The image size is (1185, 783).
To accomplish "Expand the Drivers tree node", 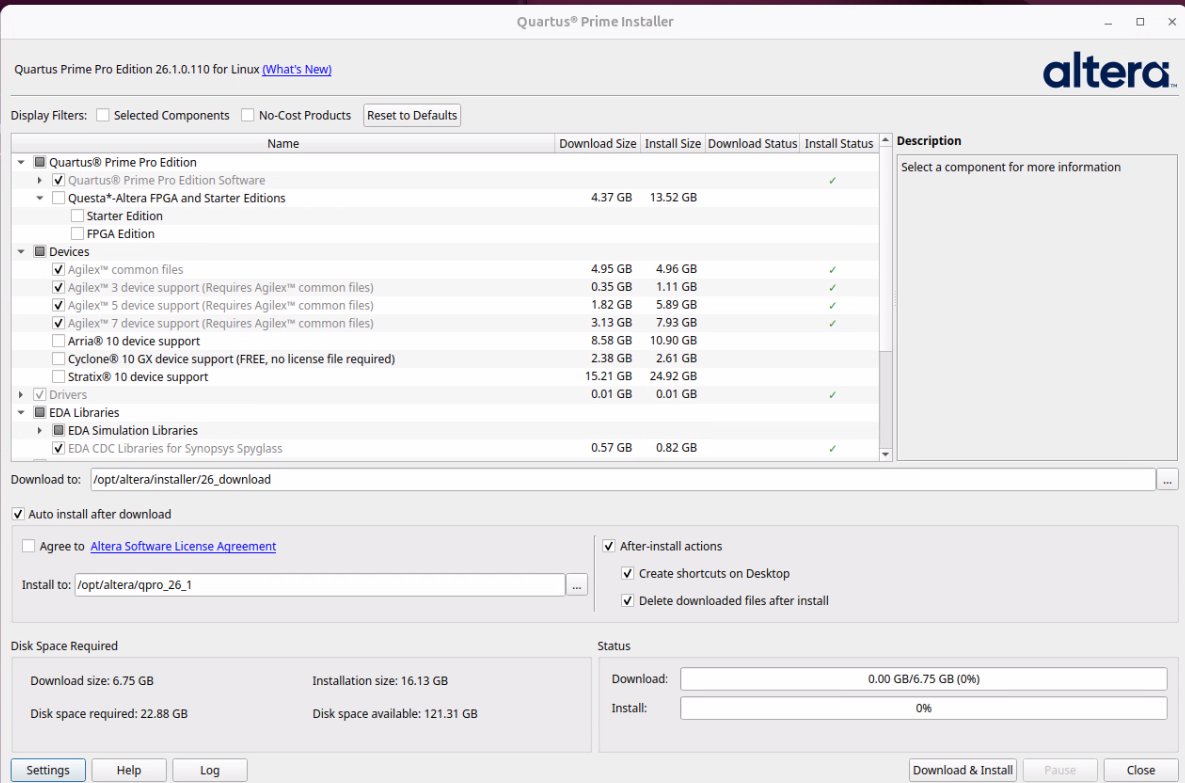I will [x=21, y=395].
